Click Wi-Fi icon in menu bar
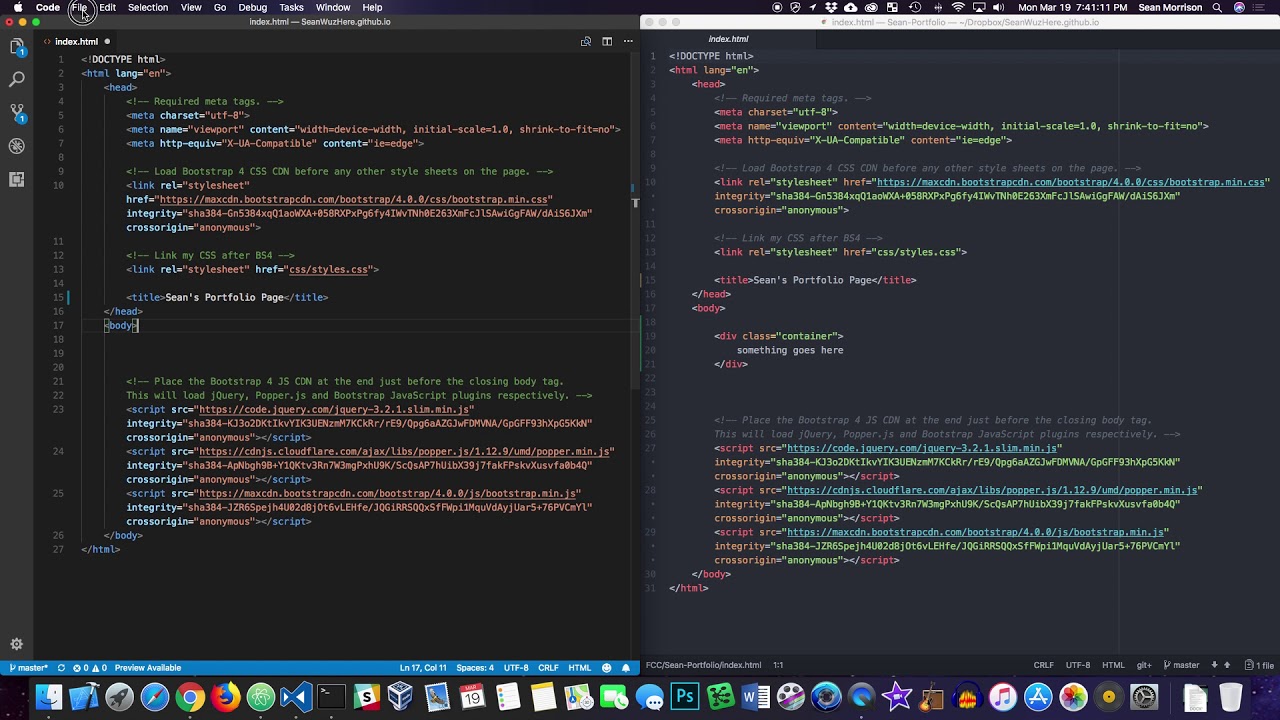This screenshot has width=1280, height=720. (x=958, y=7)
